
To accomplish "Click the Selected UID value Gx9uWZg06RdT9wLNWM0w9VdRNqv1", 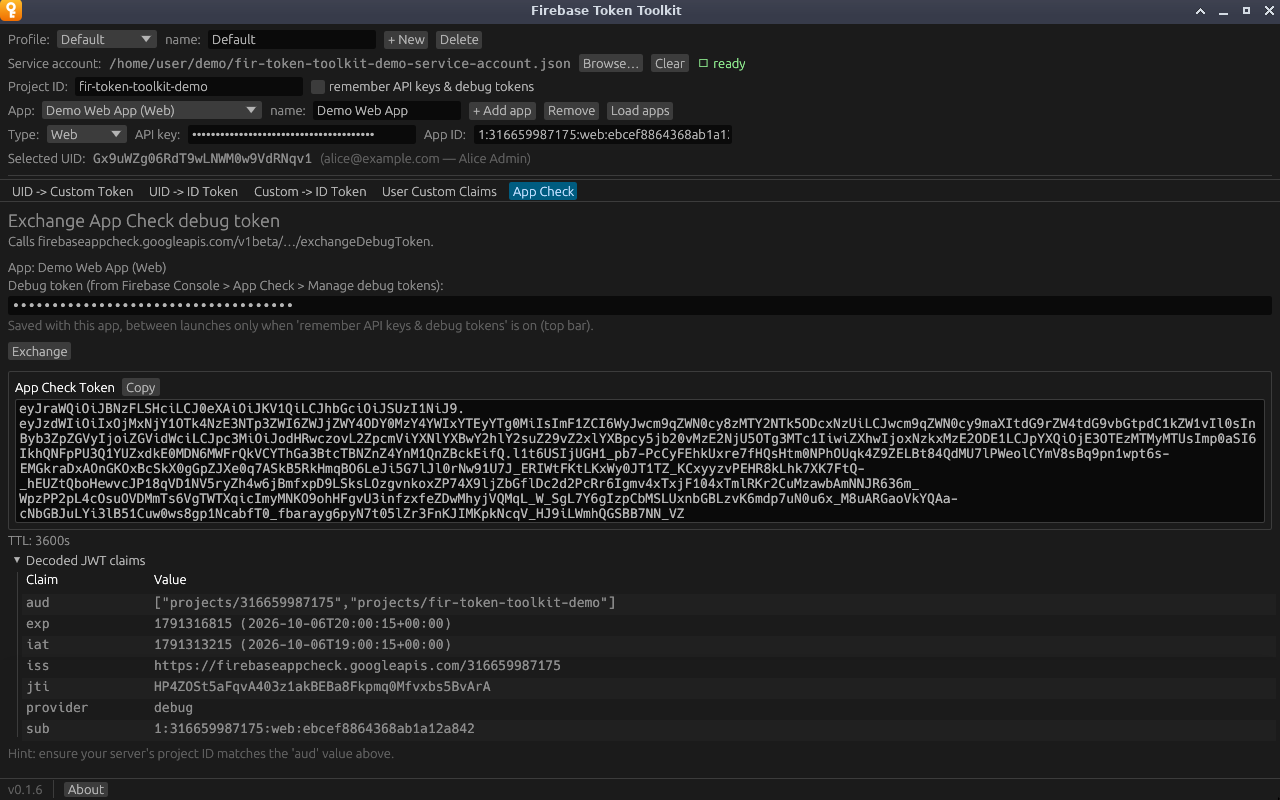I will tap(202, 159).
